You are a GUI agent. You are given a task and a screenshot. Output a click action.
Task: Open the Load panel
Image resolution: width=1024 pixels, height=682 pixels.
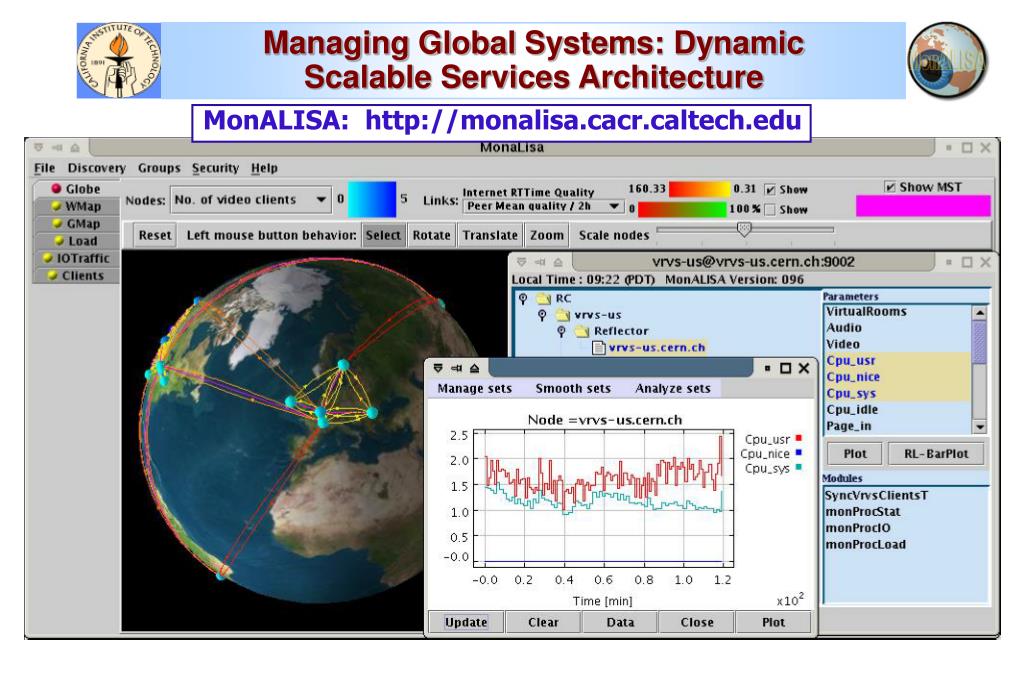tap(76, 241)
